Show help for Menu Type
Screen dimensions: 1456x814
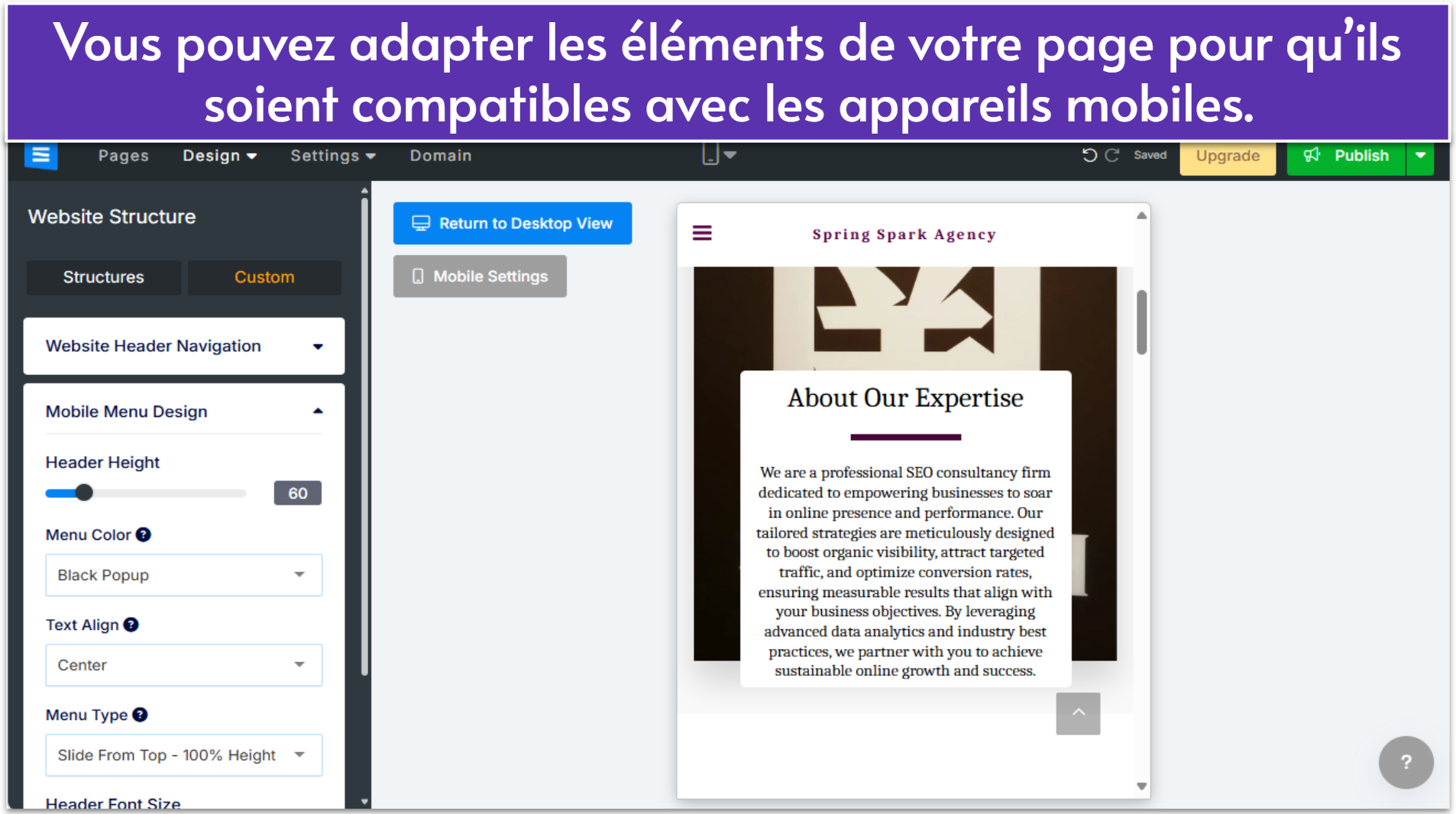coord(140,715)
